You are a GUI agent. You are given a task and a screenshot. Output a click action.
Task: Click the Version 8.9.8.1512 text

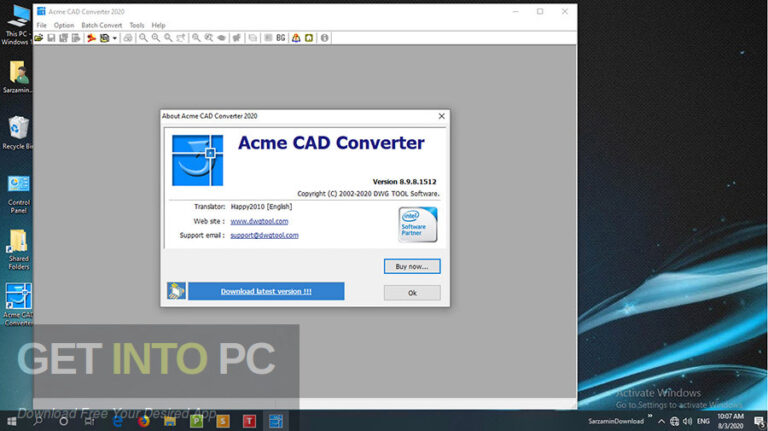405,182
